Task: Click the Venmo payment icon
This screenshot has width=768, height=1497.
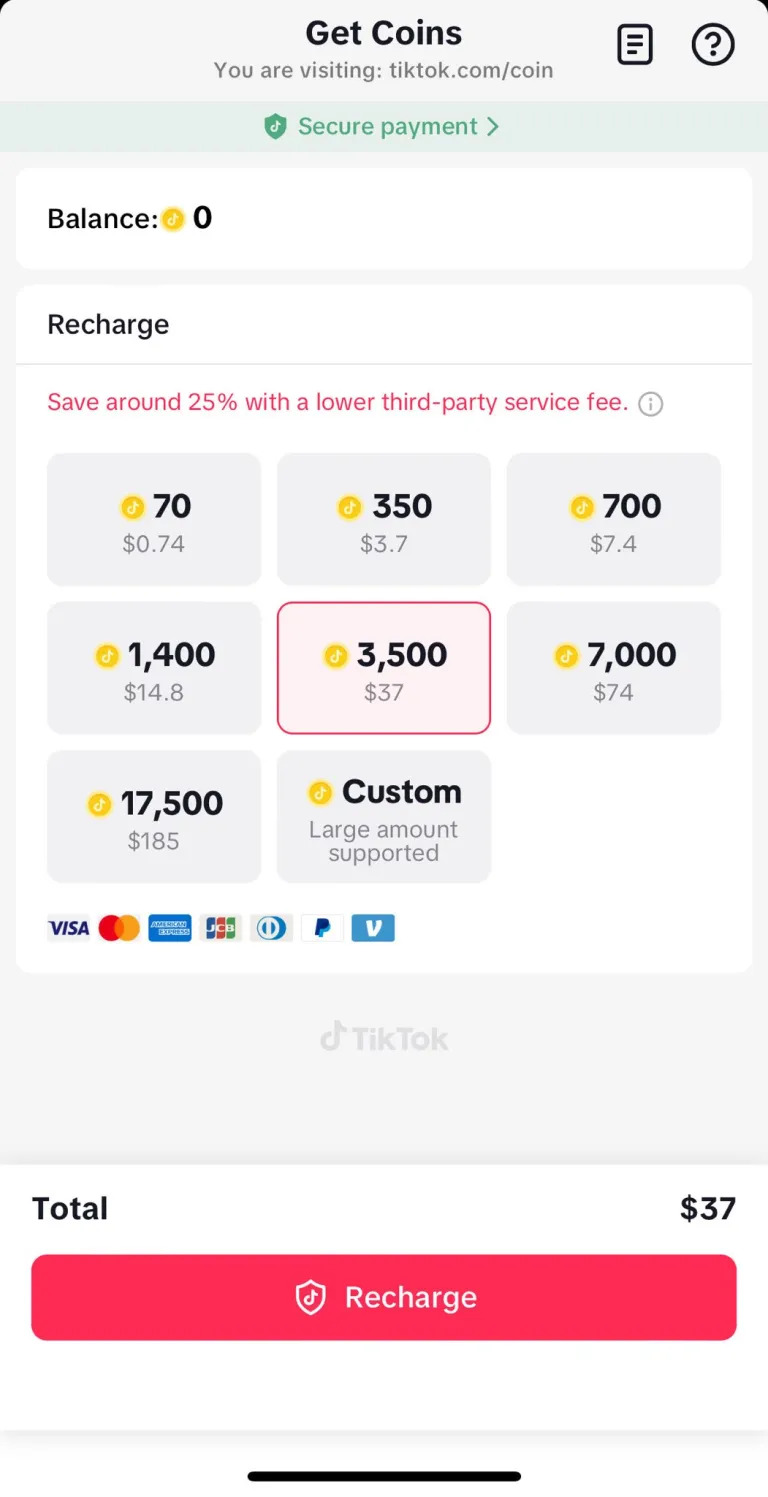Action: 373,928
